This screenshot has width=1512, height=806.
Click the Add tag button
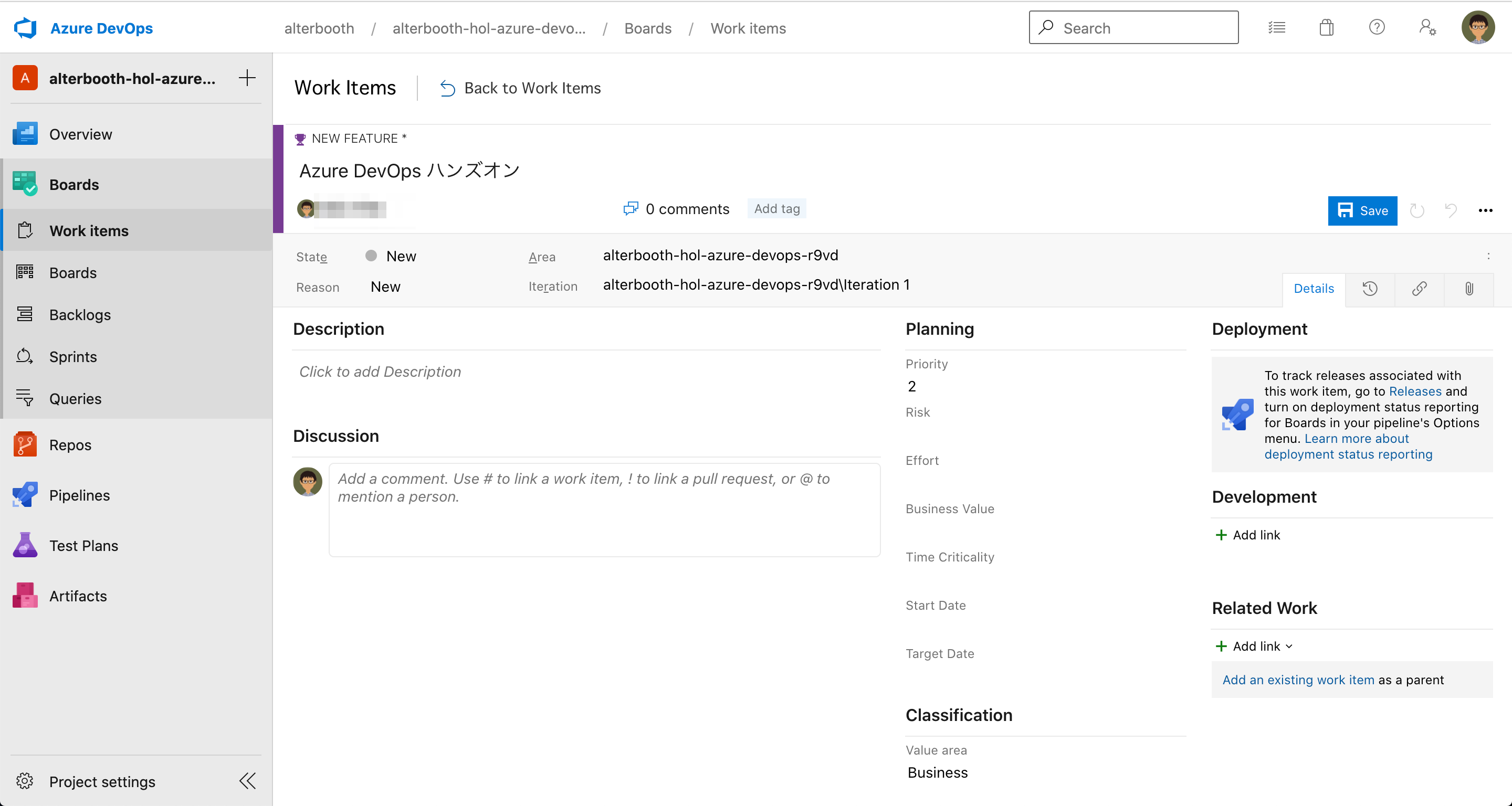tap(776, 209)
